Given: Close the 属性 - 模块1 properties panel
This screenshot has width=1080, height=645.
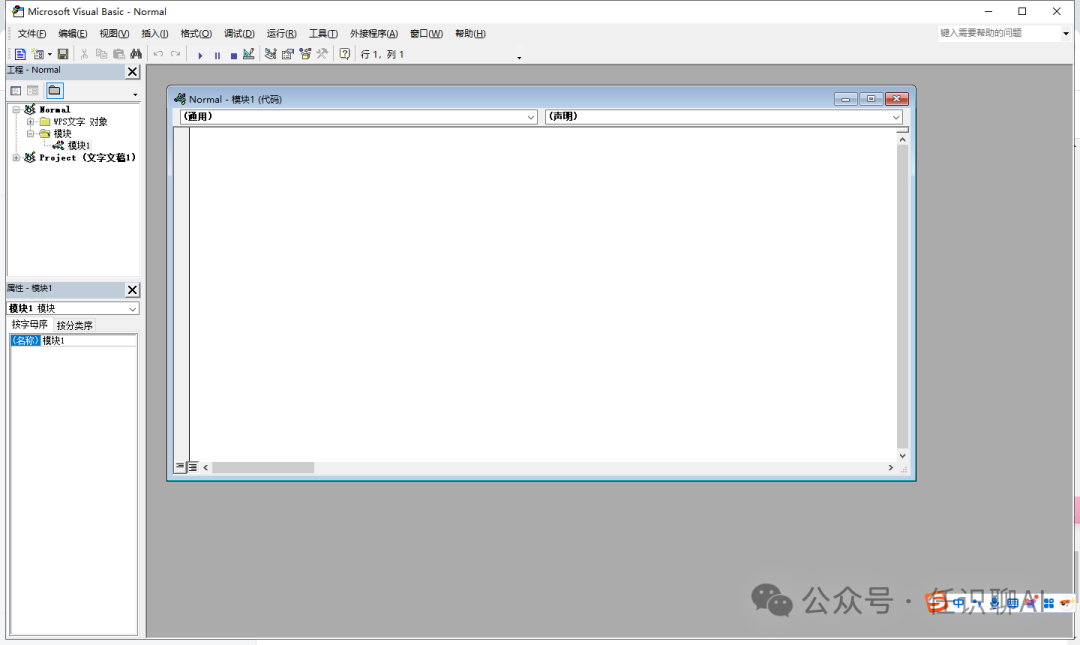Looking at the screenshot, I should [132, 289].
